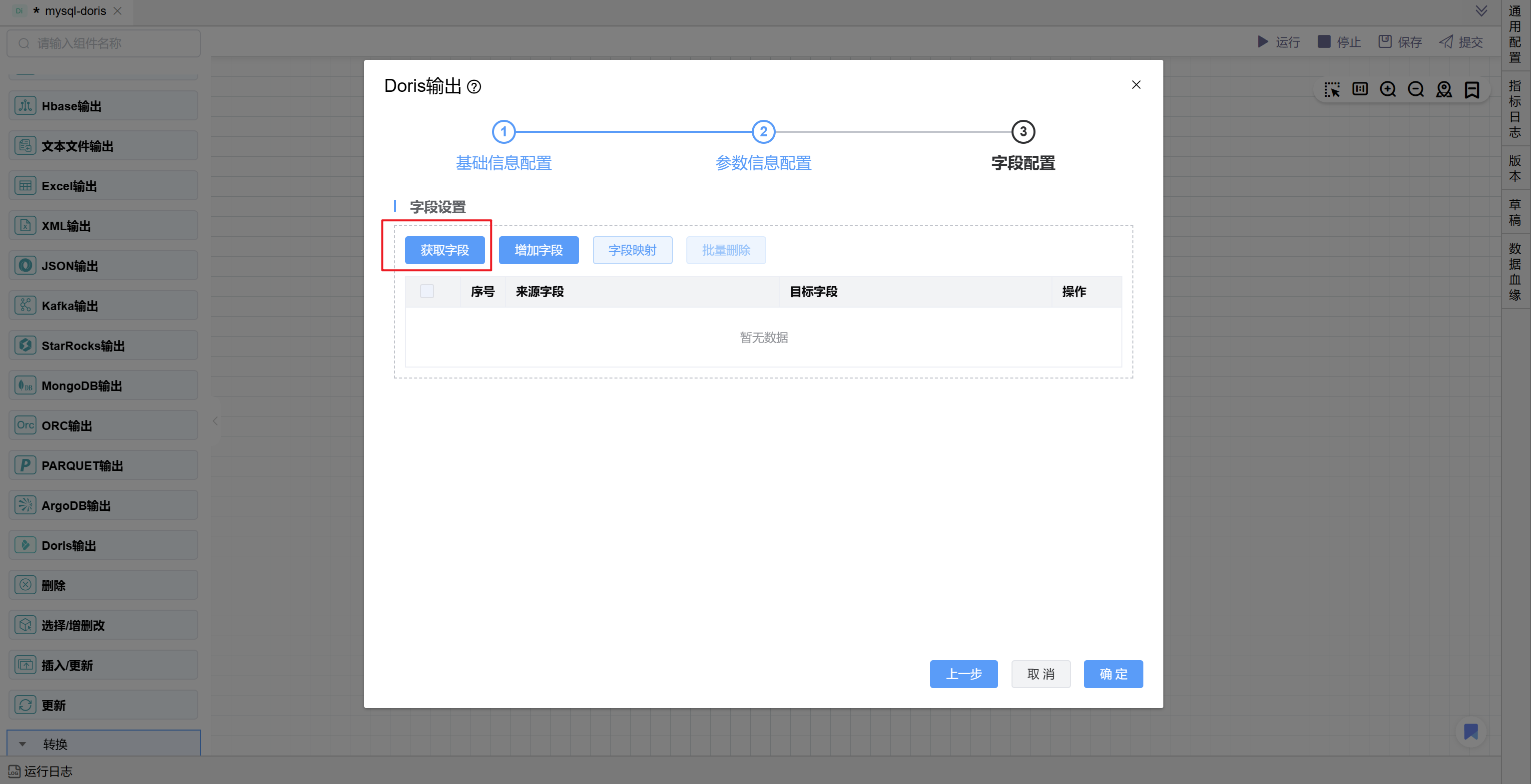Click the zoom out canvas icon

tap(1416, 89)
